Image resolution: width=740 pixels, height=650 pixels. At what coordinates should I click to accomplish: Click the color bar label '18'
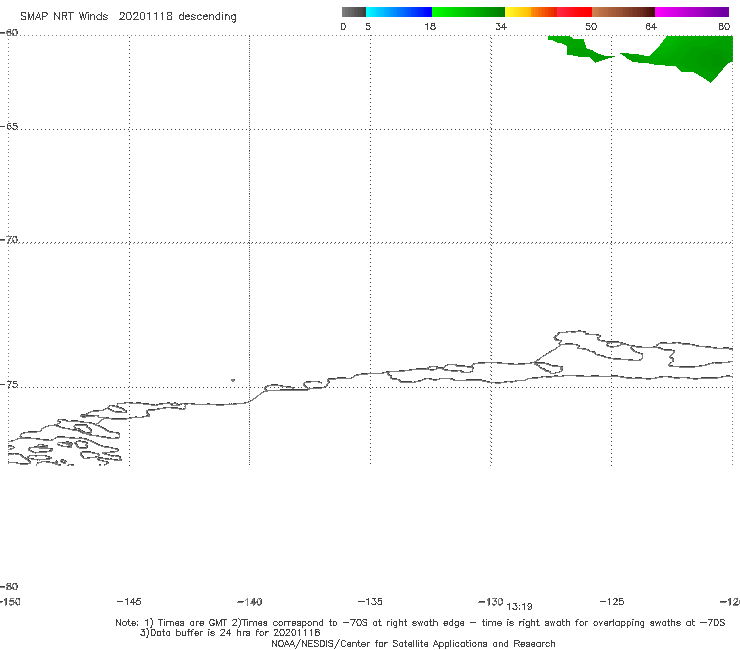pyautogui.click(x=430, y=27)
